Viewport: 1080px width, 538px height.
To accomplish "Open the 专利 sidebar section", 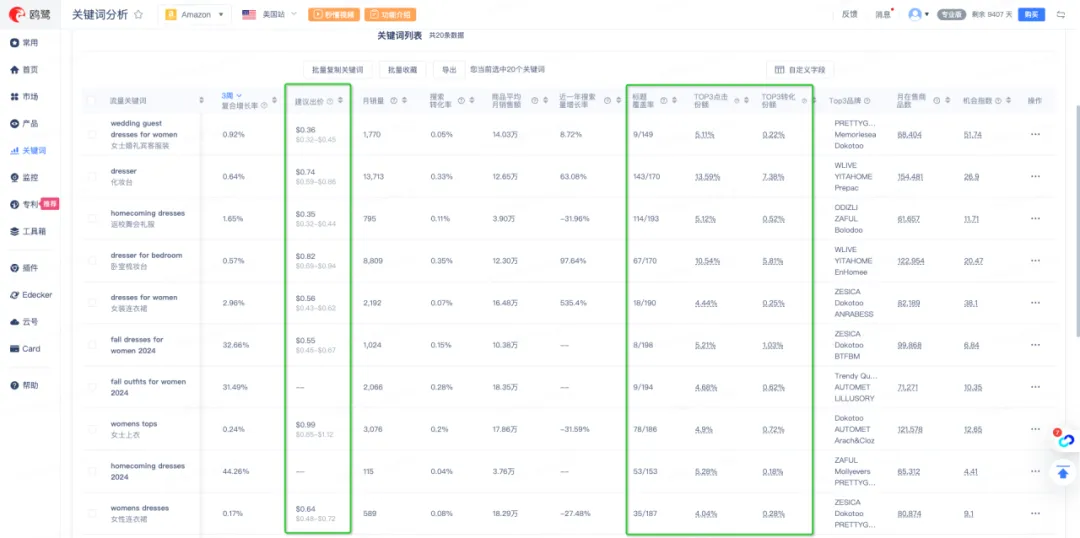I will (x=25, y=204).
